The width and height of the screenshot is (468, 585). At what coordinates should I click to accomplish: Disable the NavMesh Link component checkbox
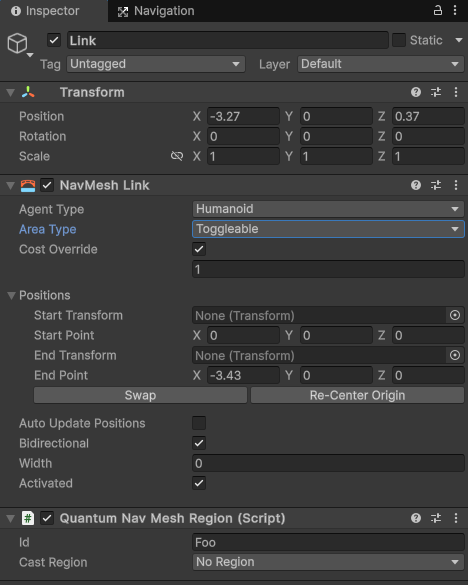click(x=47, y=185)
